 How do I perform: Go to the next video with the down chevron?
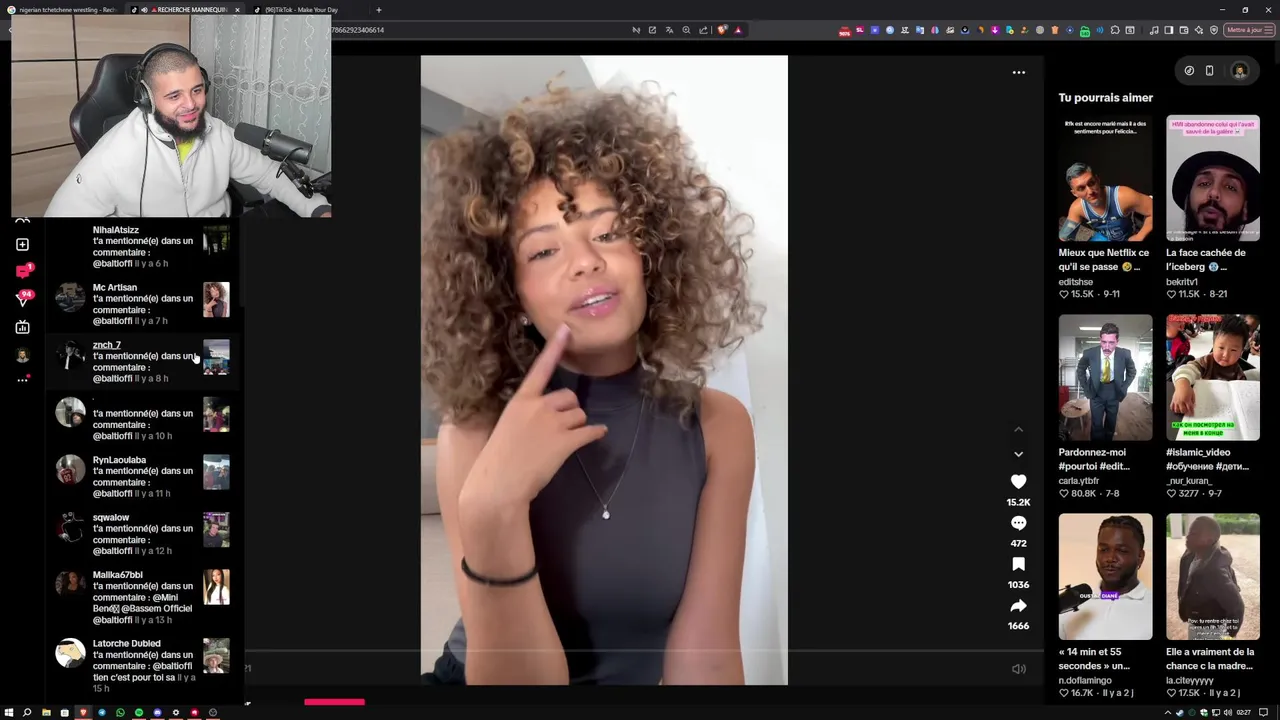pos(1018,454)
